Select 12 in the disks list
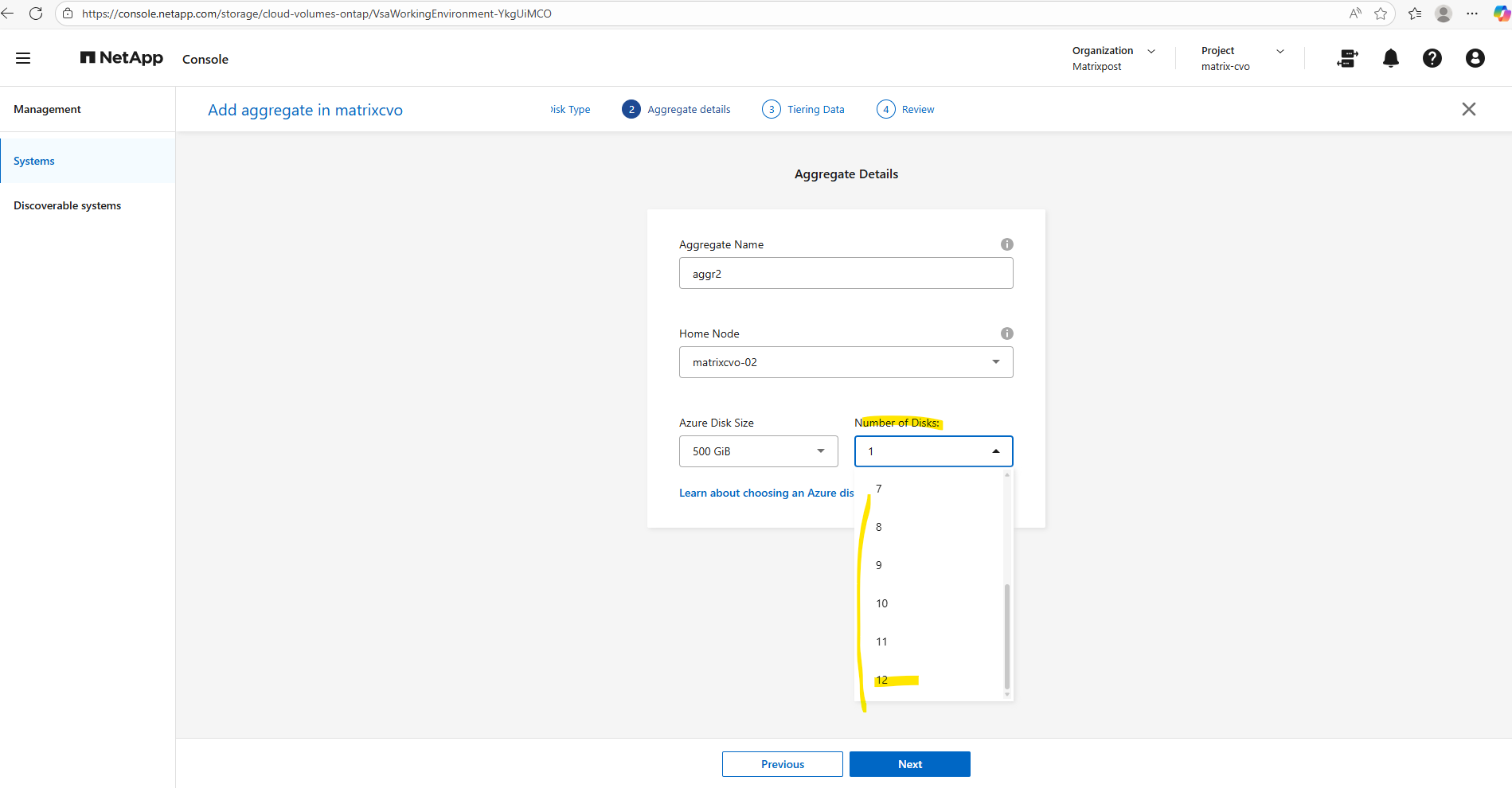 coord(882,680)
